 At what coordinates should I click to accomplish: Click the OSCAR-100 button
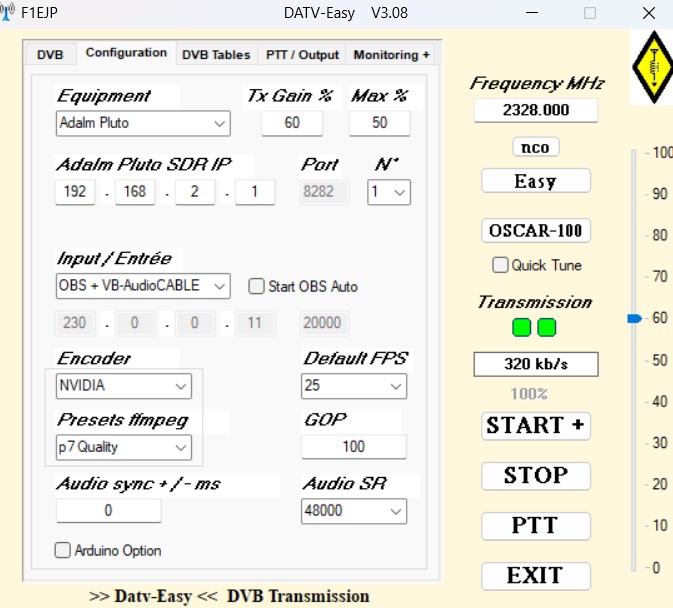tap(535, 231)
